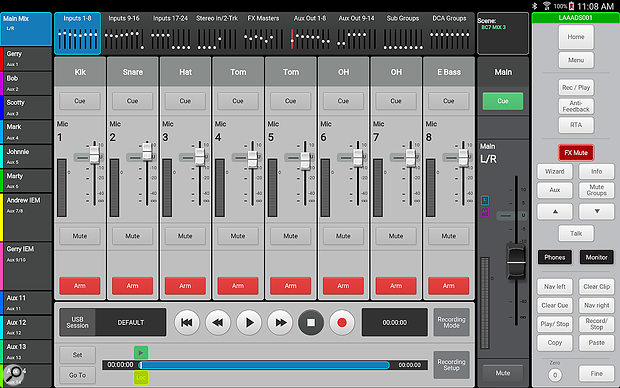This screenshot has height=388, width=620.
Task: Tap the Wi-Fi status icon
Action: coord(547,6)
